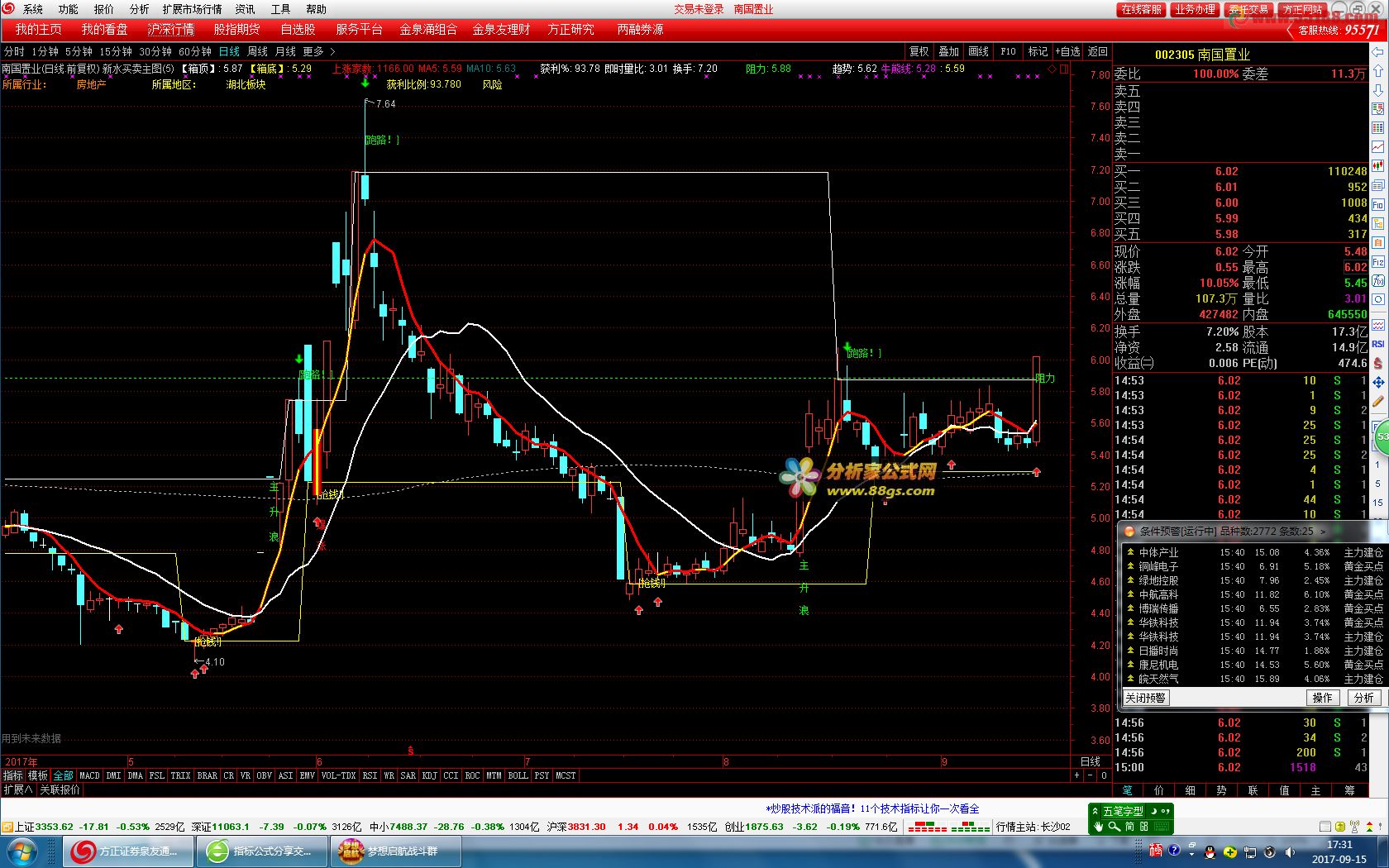Open the F10 info icon in right sidebar
This screenshot has width=1389, height=868.
1378,204
